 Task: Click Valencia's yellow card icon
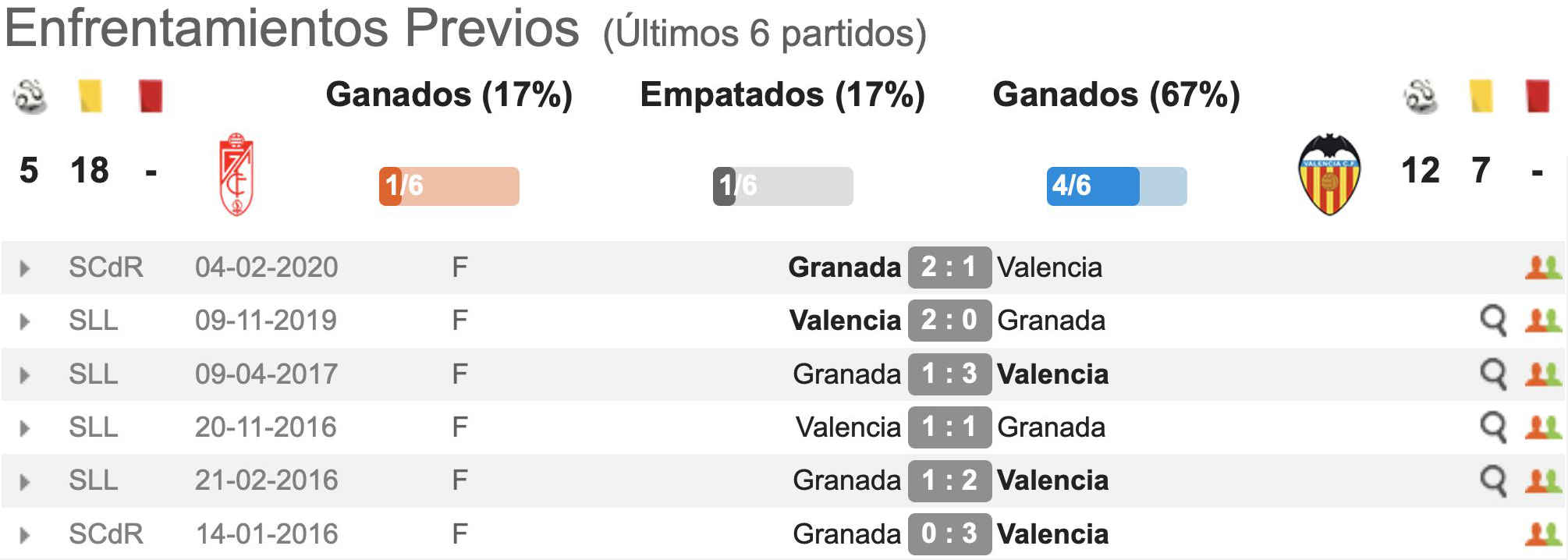pos(1481,97)
